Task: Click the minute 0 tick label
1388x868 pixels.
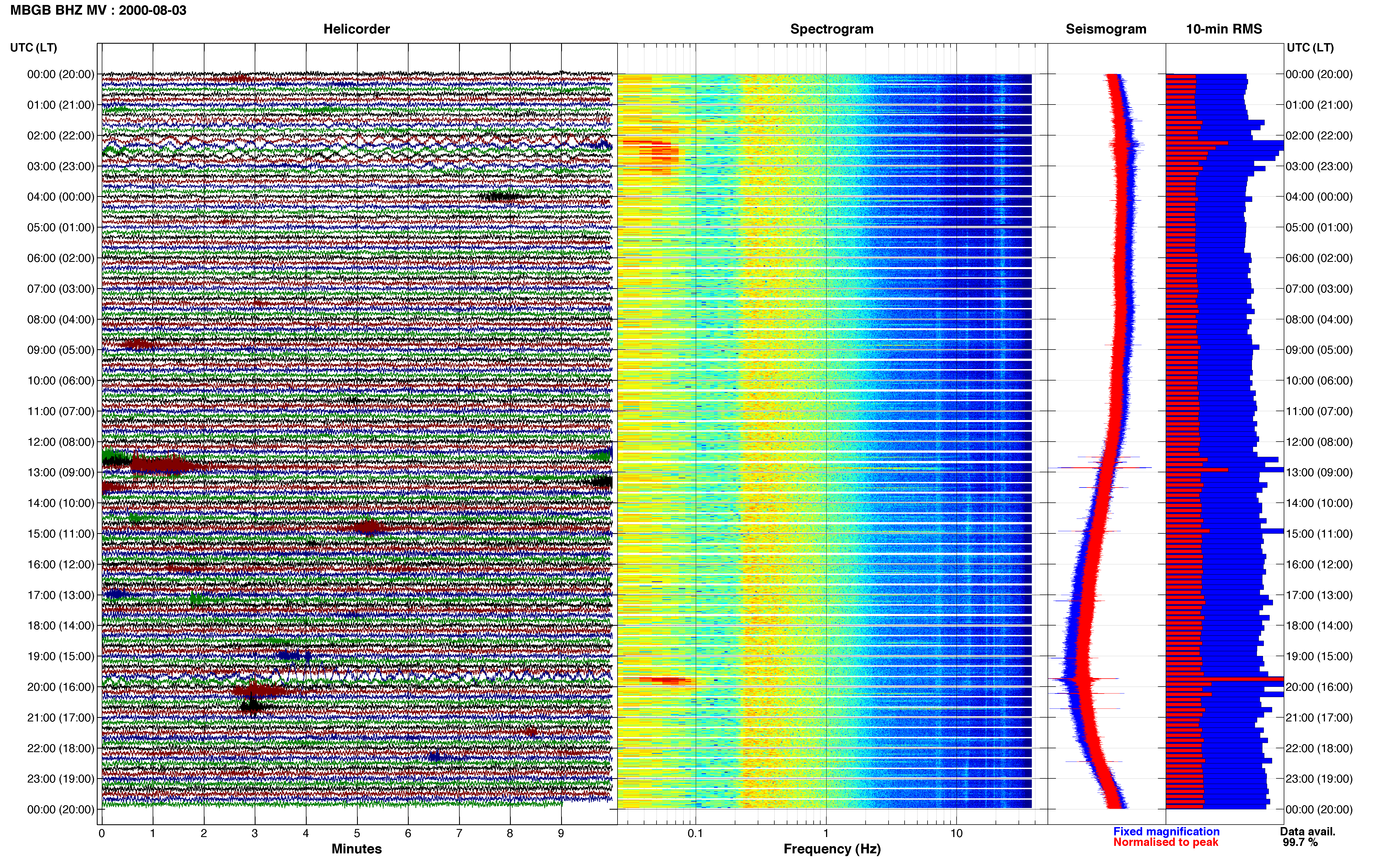Action: coord(101,833)
